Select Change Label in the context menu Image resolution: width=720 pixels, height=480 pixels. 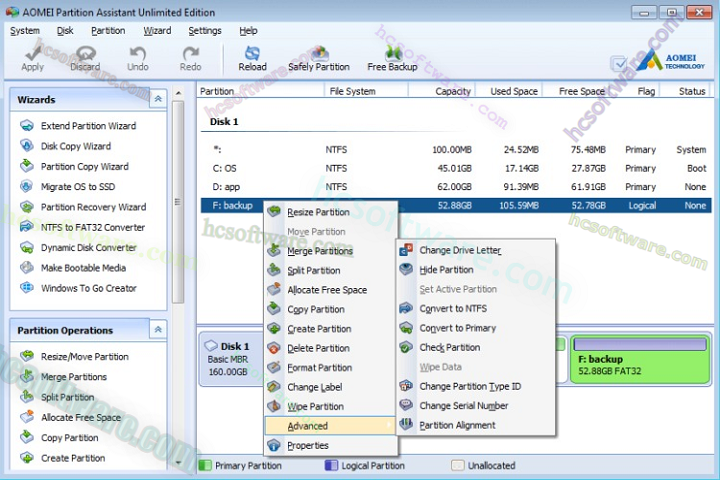pyautogui.click(x=331, y=387)
